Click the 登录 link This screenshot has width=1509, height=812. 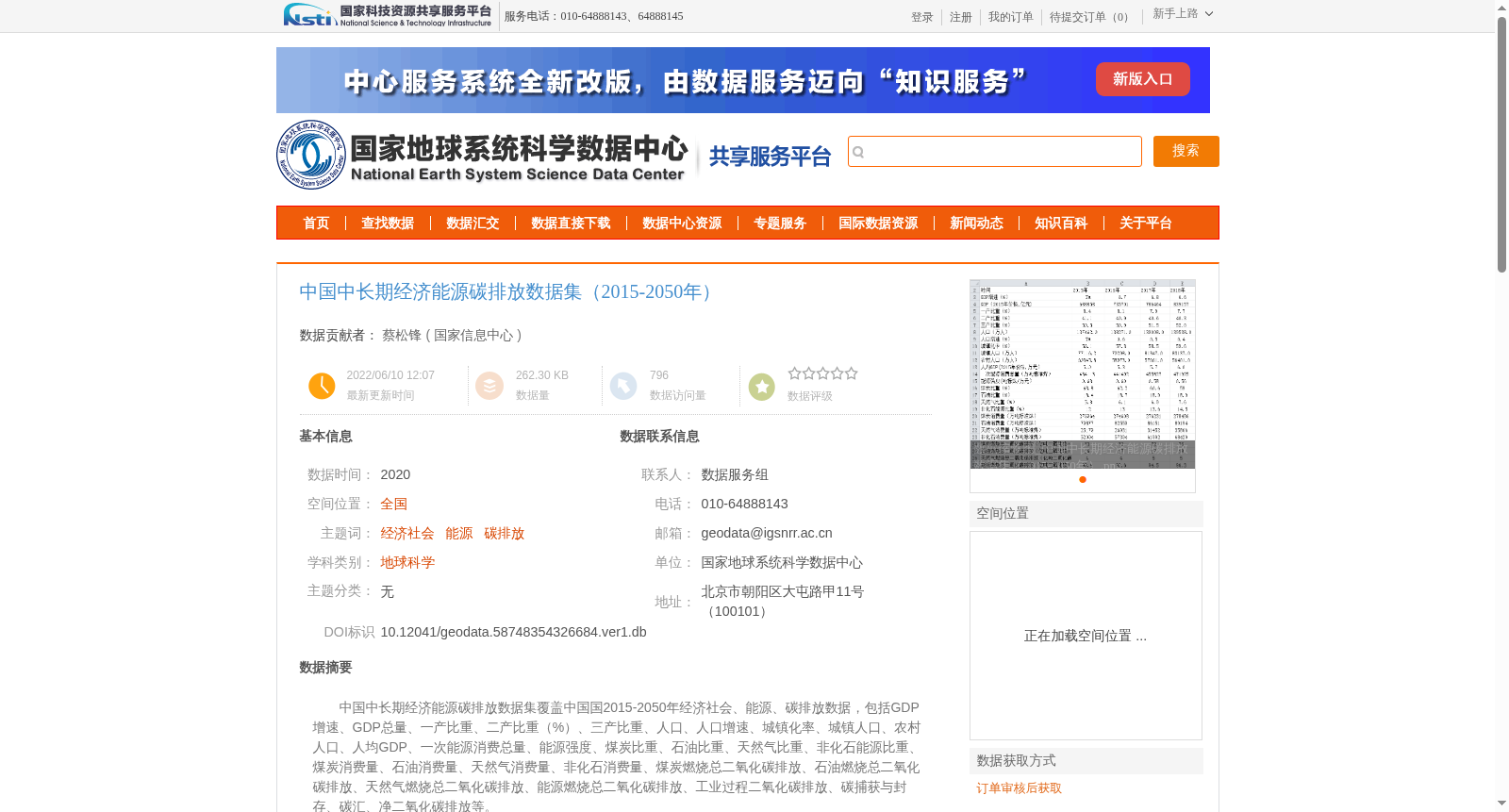921,17
